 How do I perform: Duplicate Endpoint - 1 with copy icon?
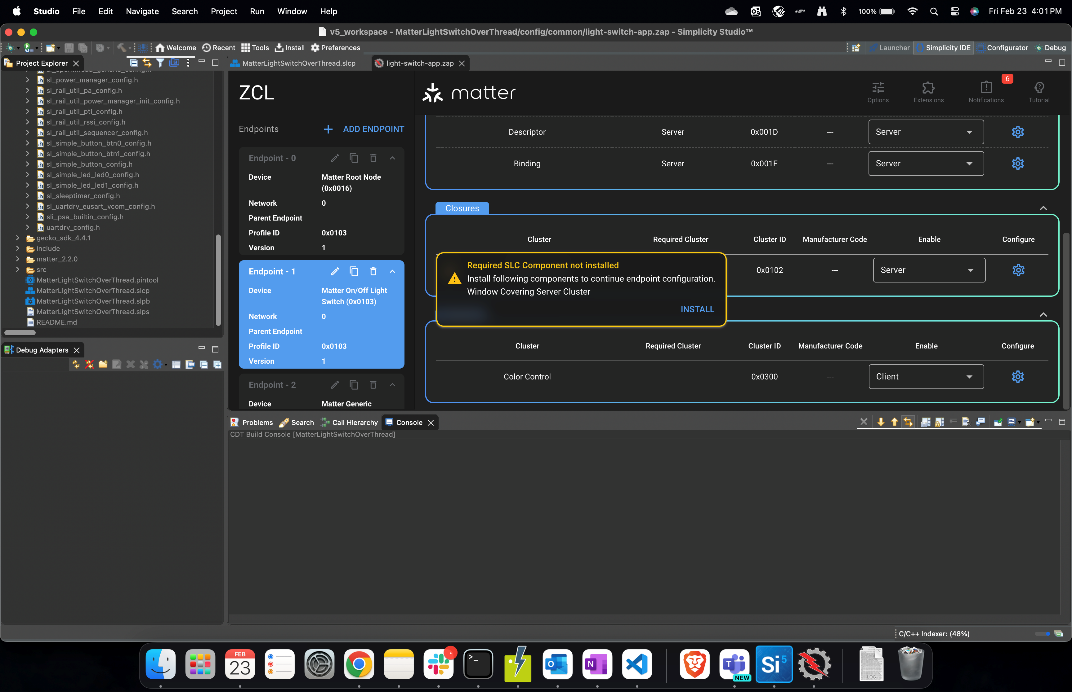click(354, 271)
